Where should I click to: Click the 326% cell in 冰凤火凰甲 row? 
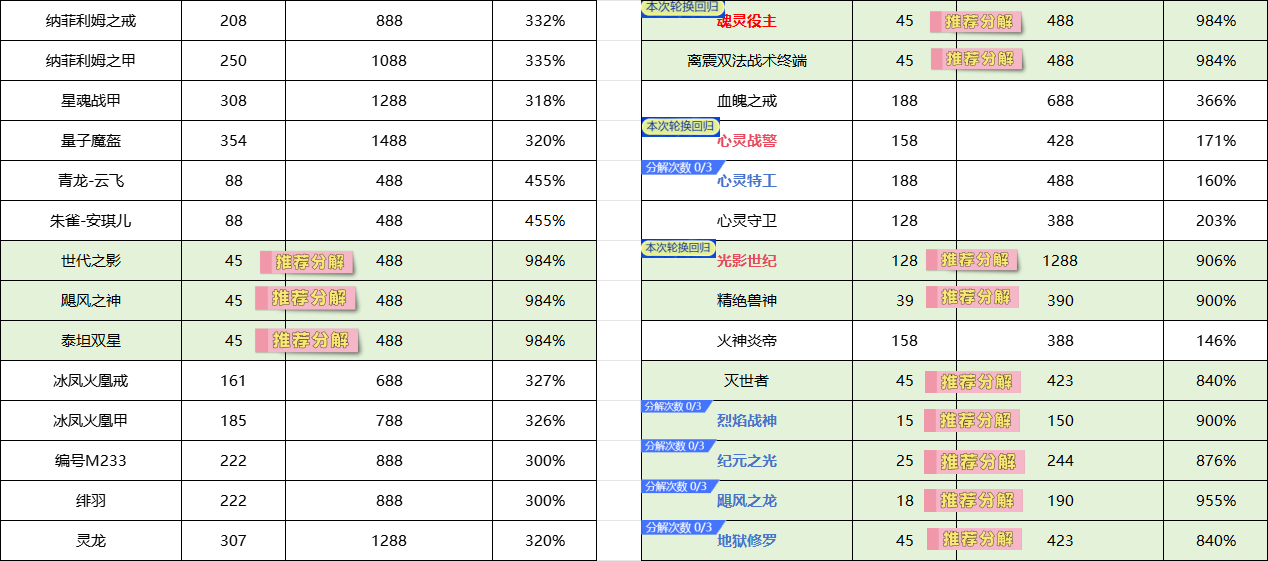544,420
